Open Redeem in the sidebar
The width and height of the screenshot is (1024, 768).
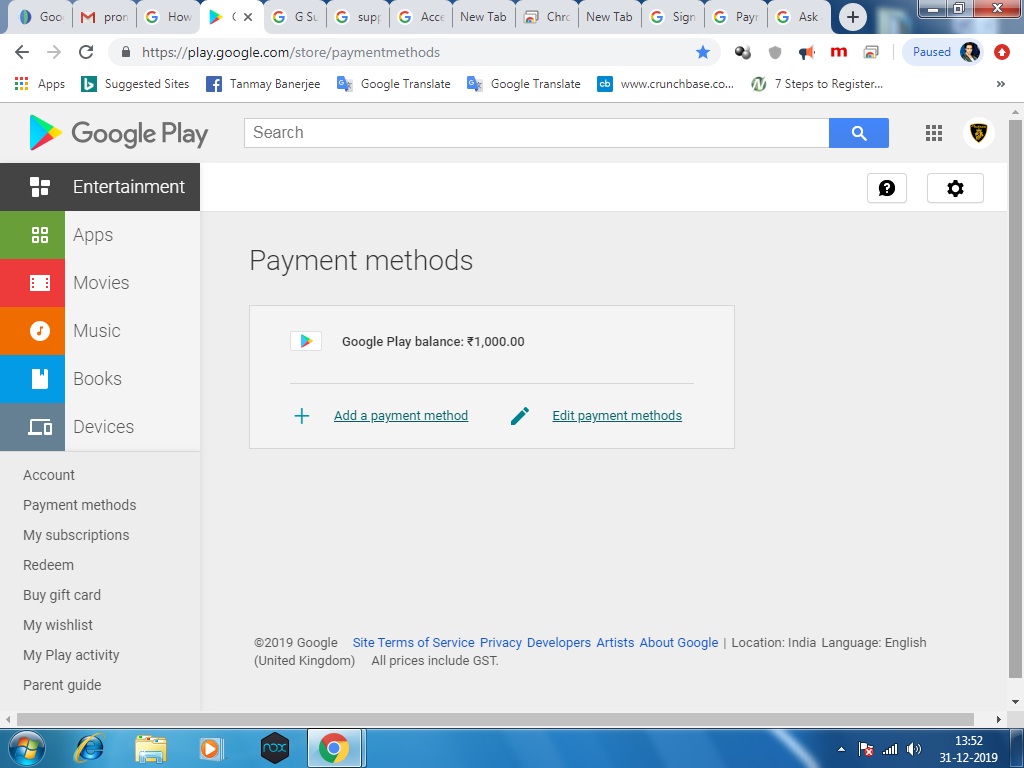[x=48, y=565]
